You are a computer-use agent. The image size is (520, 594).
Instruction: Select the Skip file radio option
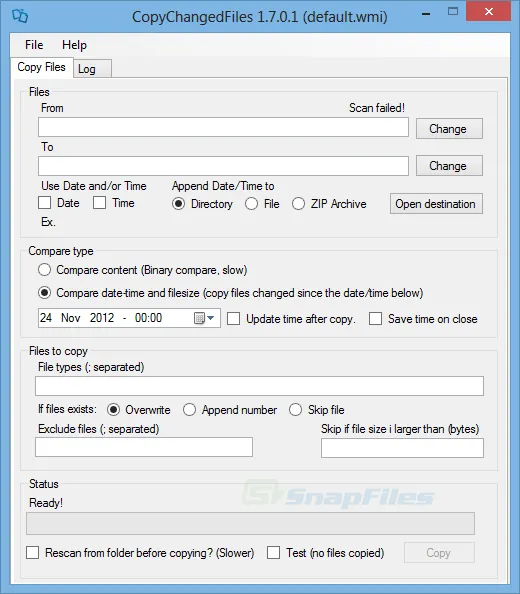(x=295, y=410)
